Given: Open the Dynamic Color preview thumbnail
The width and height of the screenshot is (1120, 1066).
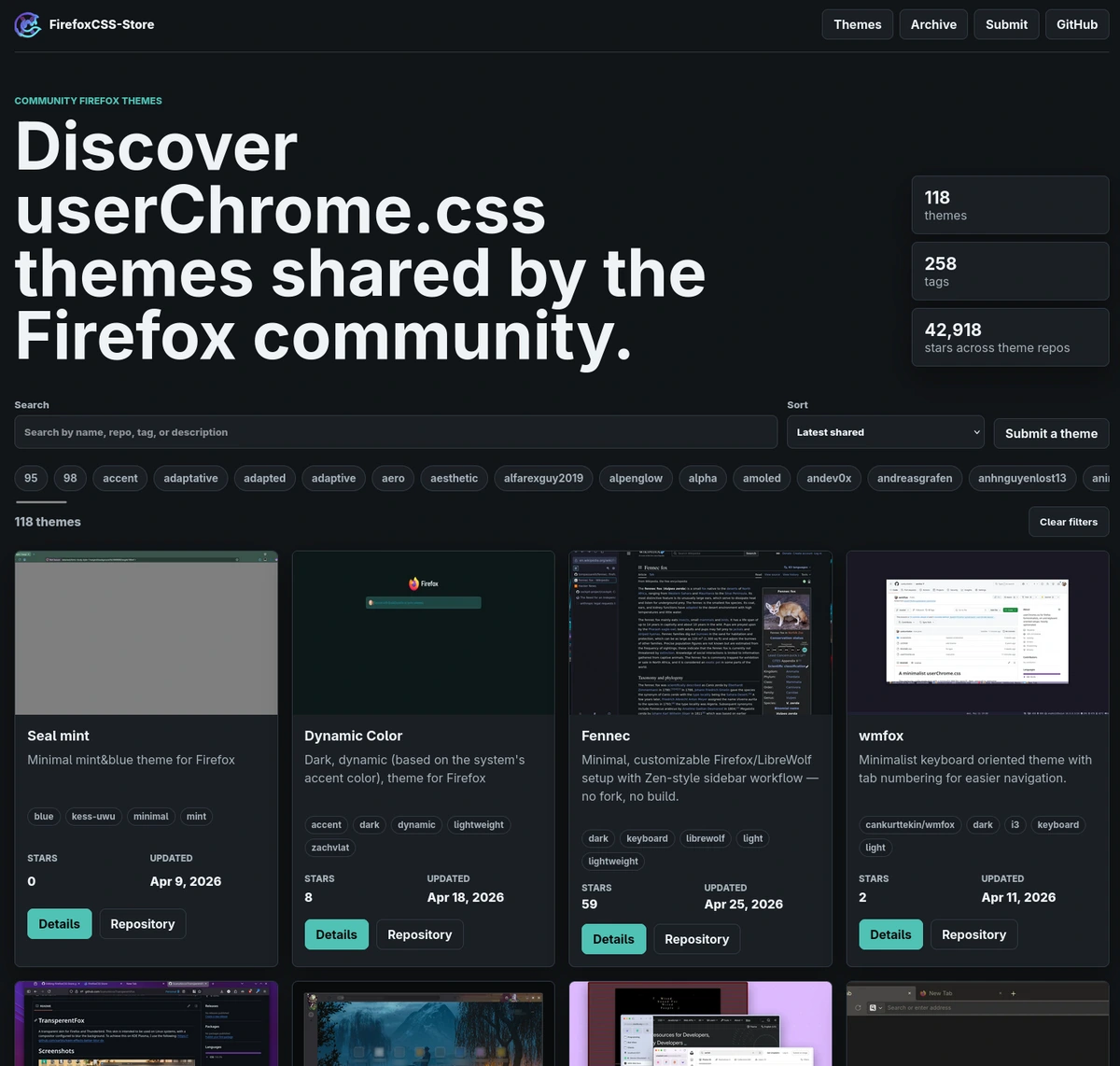Looking at the screenshot, I should [x=424, y=633].
